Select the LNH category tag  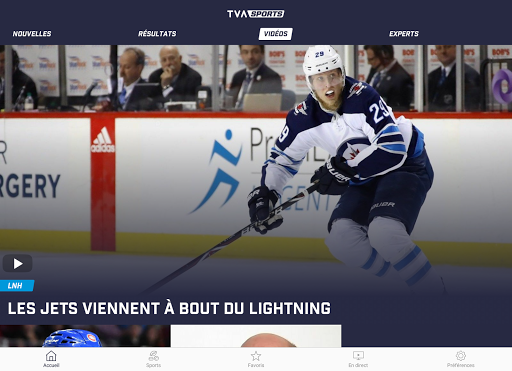17,286
